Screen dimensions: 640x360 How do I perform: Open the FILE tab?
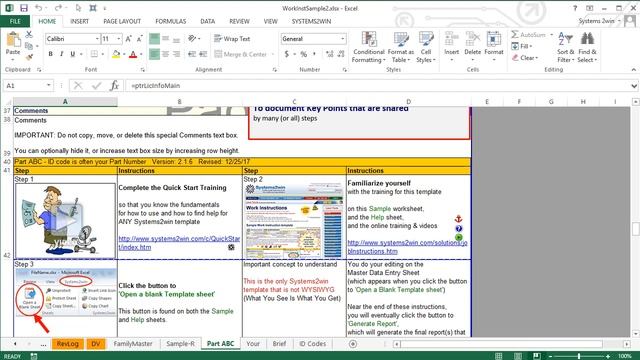15,21
